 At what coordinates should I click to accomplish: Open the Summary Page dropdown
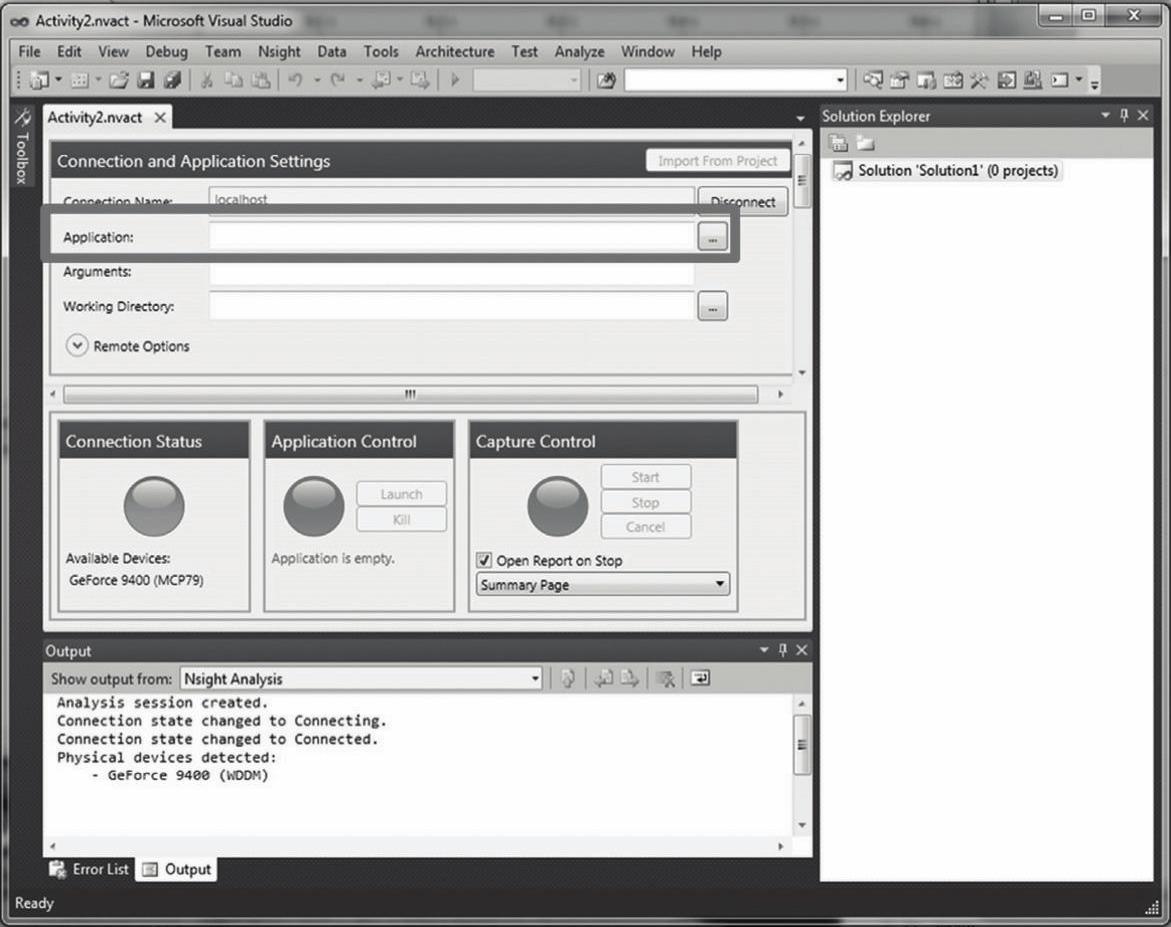coord(603,585)
